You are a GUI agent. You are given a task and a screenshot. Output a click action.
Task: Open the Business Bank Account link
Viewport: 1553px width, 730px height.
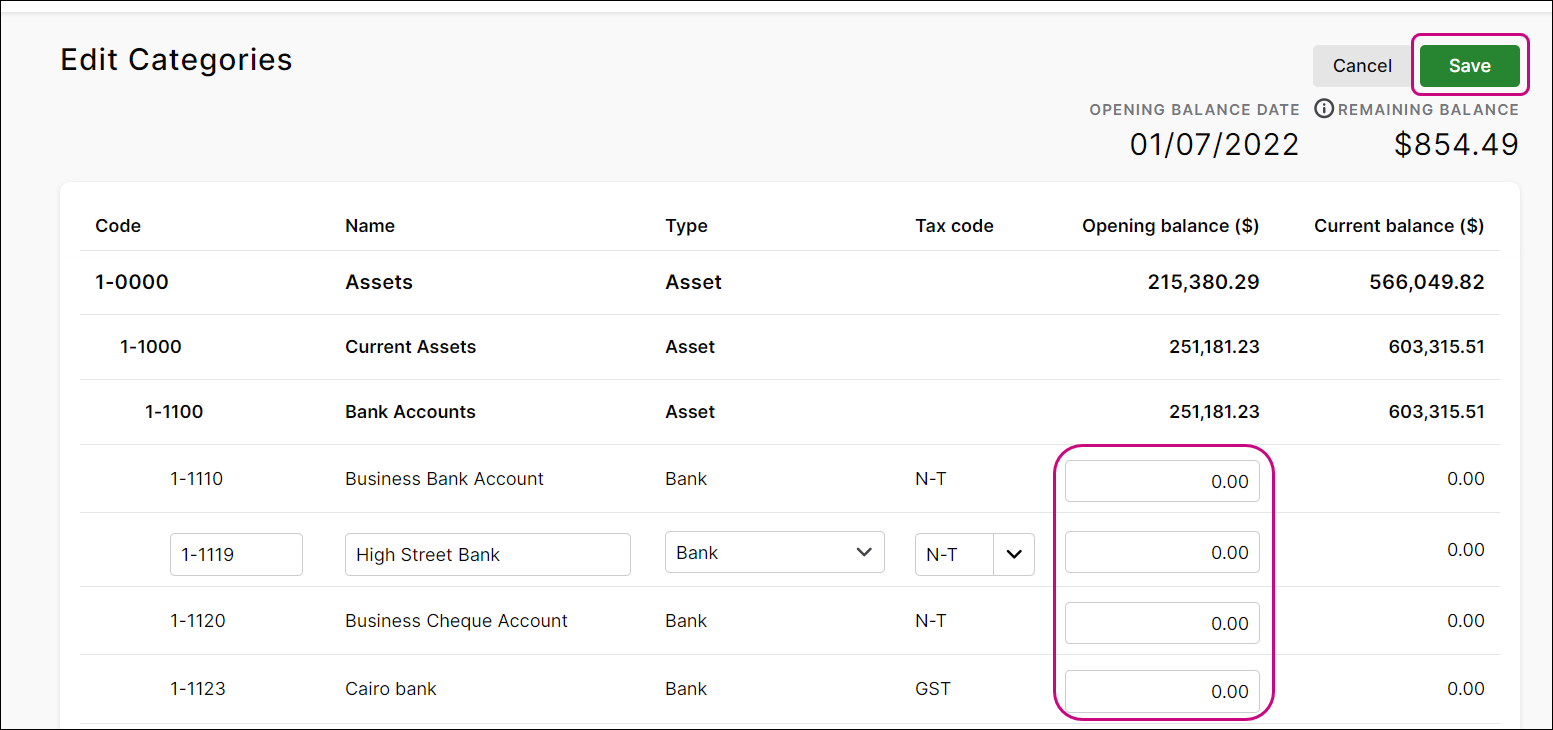(x=444, y=478)
